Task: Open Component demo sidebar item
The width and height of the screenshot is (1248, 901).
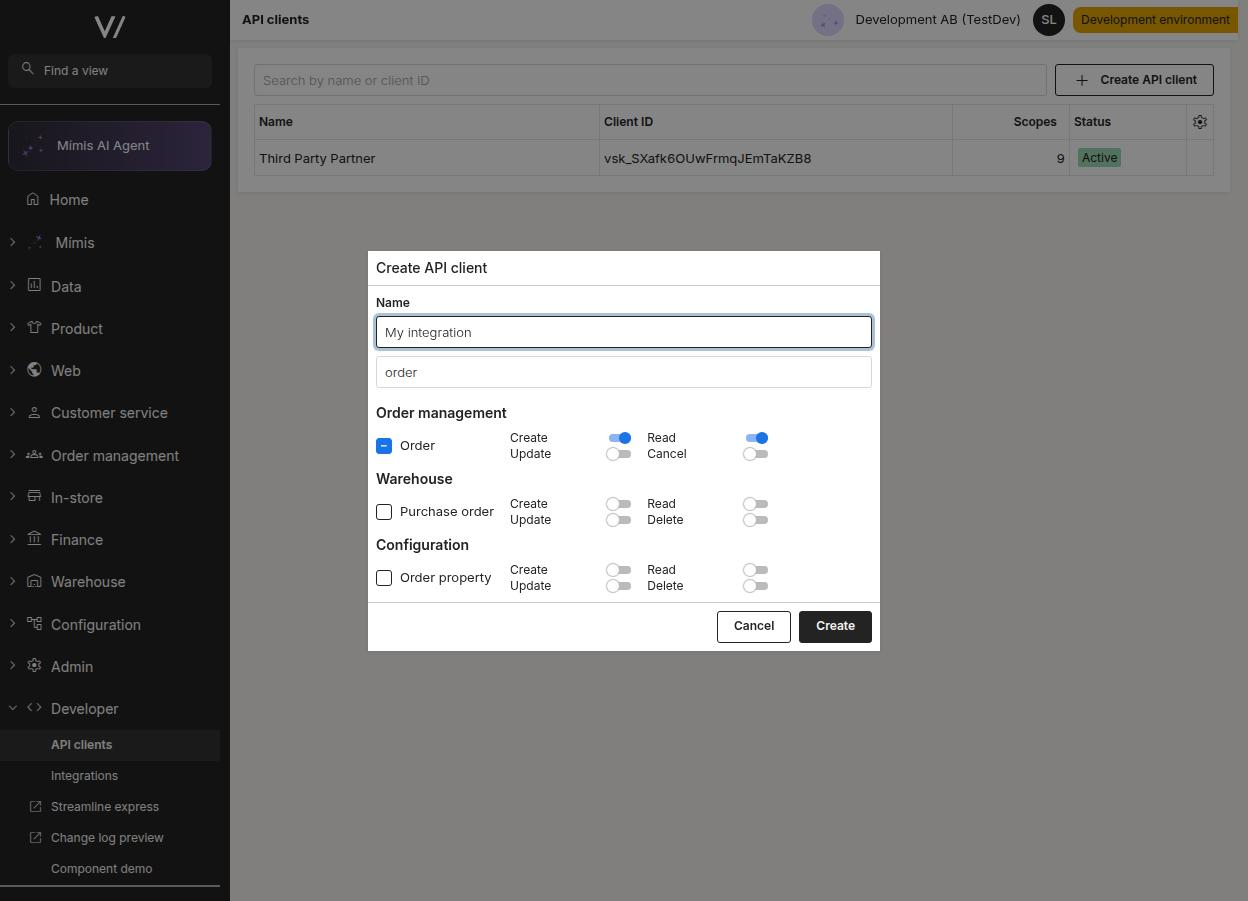Action: pyautogui.click(x=110, y=869)
